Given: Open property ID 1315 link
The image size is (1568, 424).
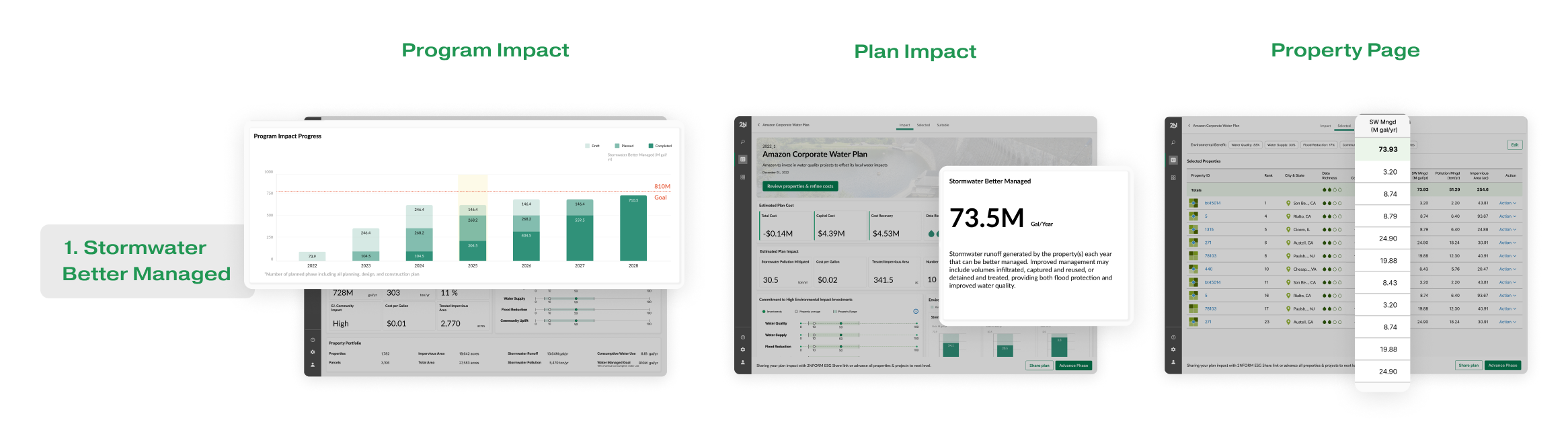Looking at the screenshot, I should [1209, 229].
